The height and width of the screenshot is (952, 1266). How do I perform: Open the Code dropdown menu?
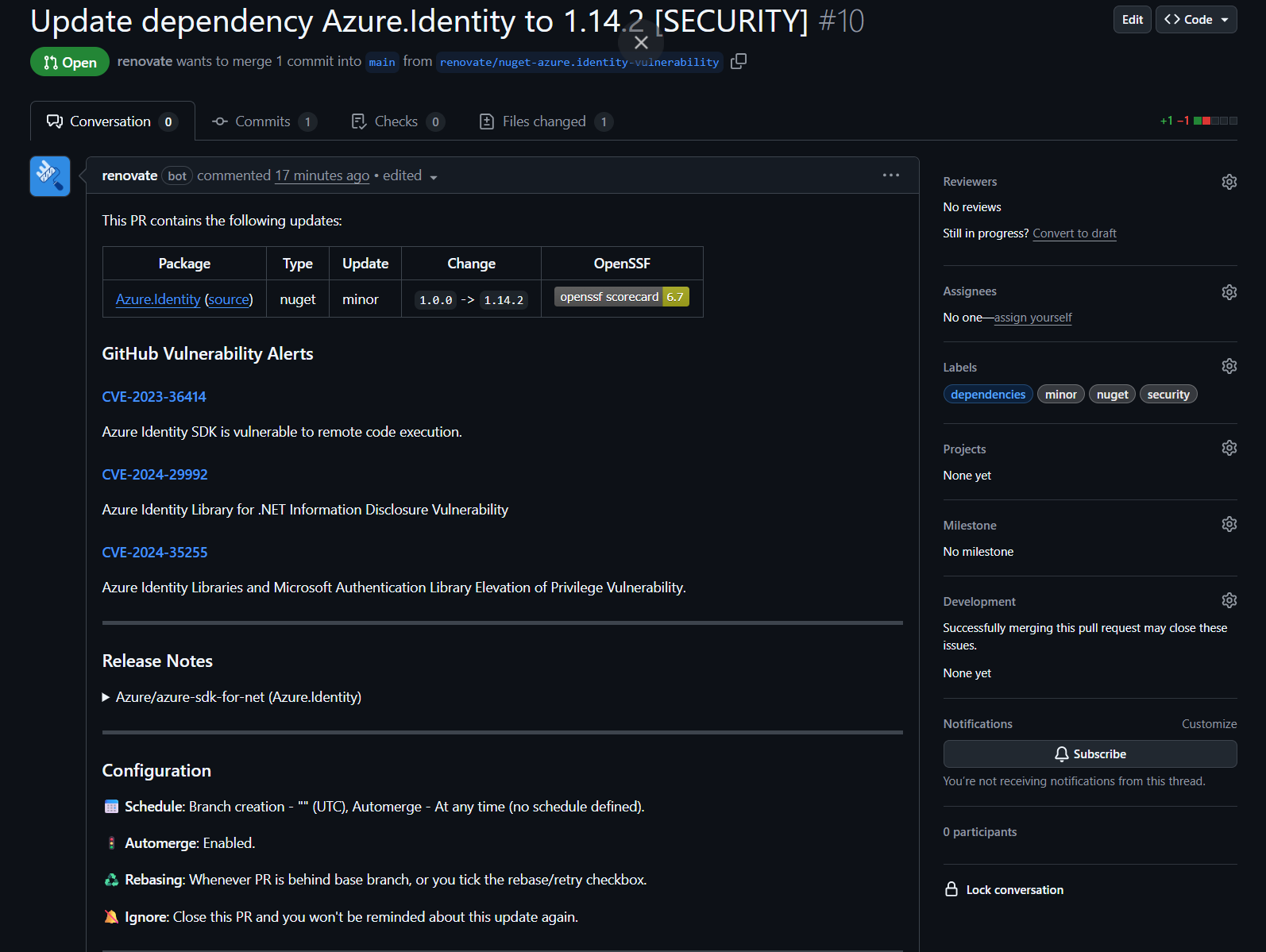1196,20
